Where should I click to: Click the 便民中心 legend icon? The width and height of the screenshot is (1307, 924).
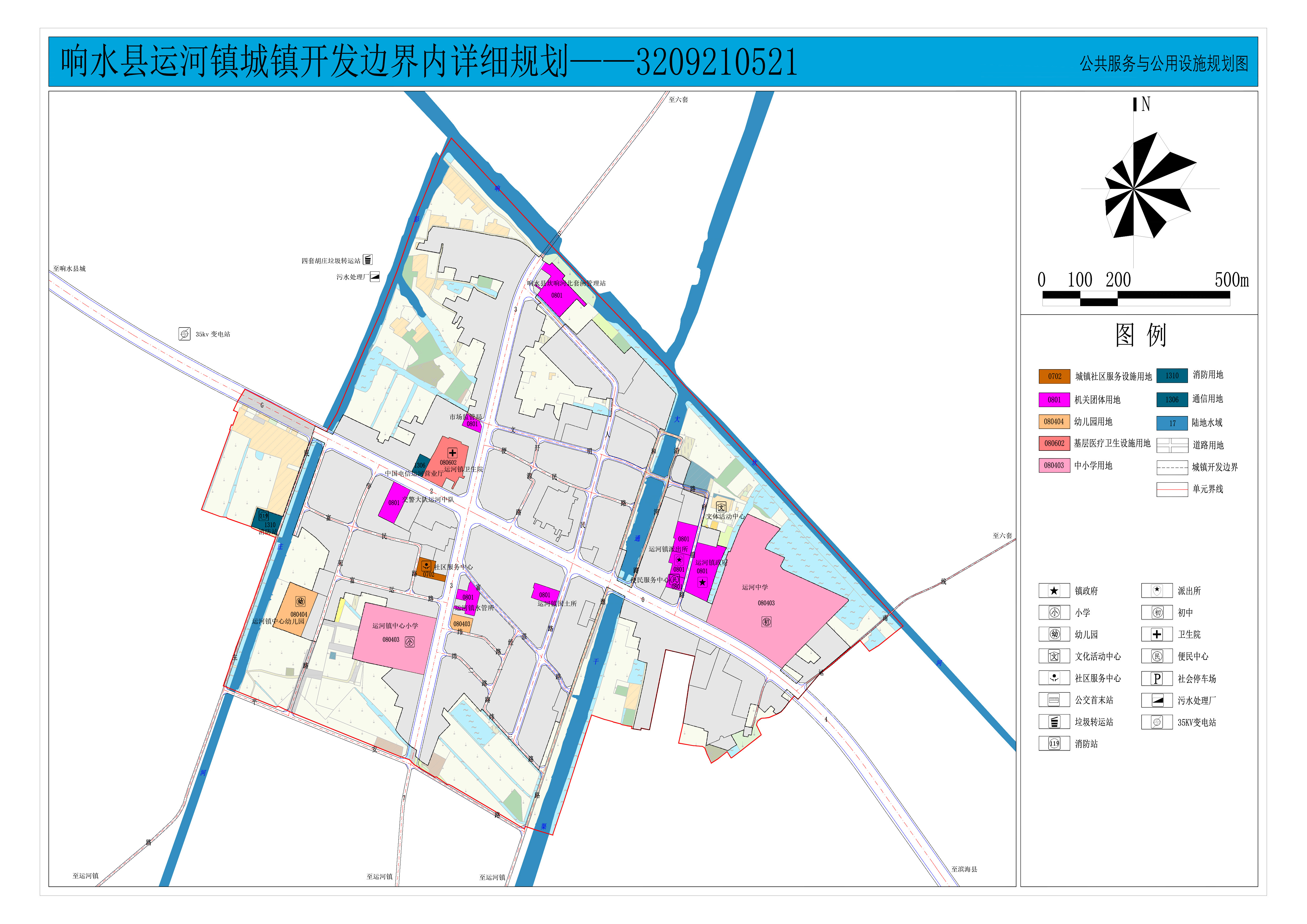coord(1157,656)
